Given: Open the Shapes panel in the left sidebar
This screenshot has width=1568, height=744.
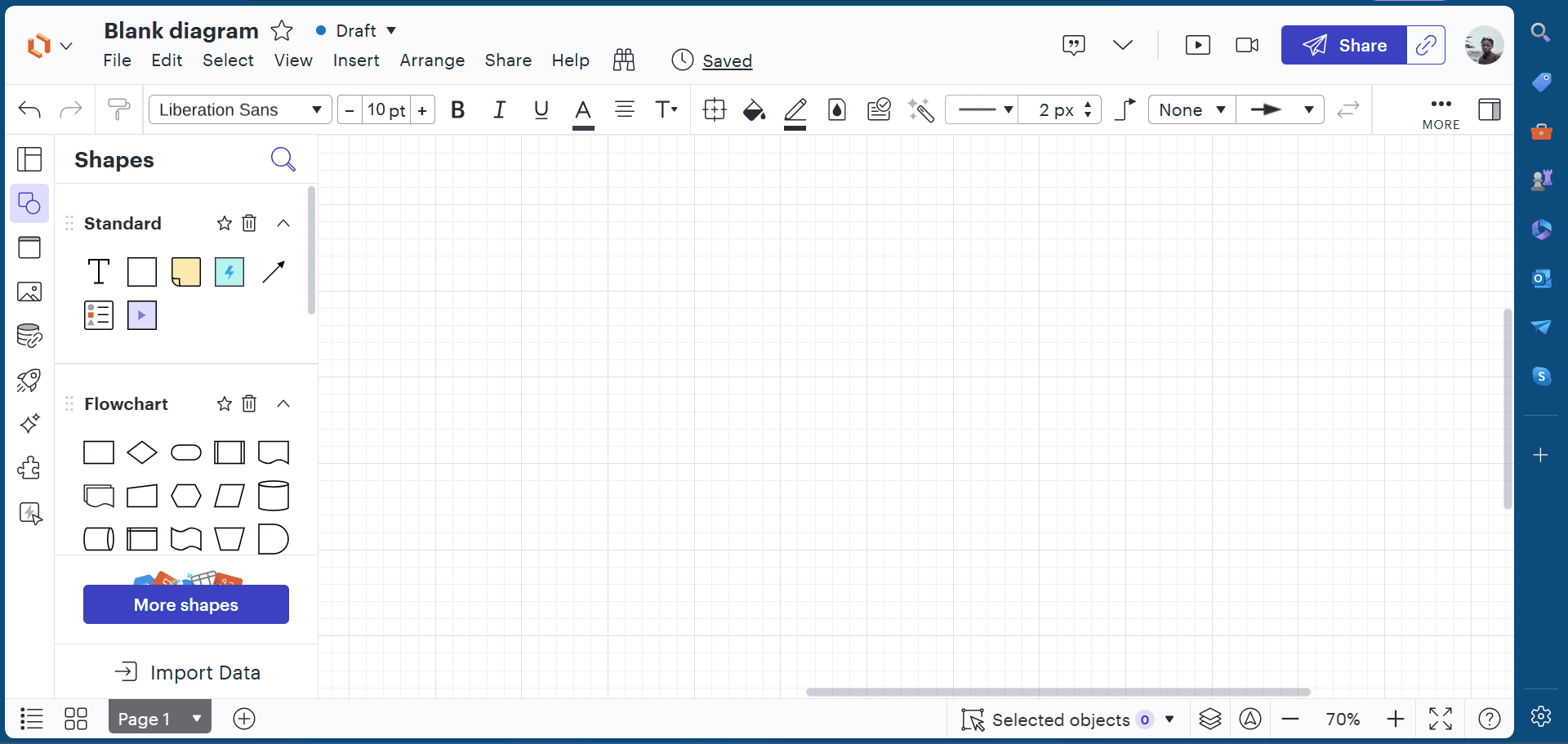Looking at the screenshot, I should pos(29,203).
